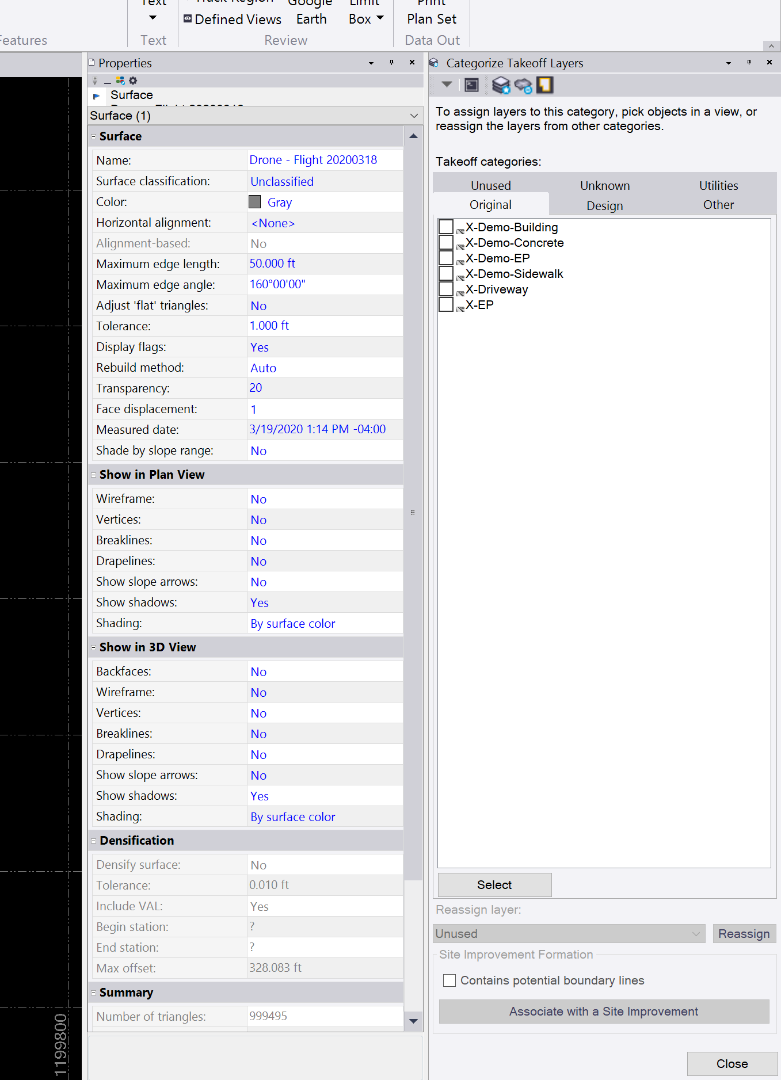Click the command pane icon in Takeoff toolbar
Viewport: 781px width, 1080px height.
click(x=472, y=85)
